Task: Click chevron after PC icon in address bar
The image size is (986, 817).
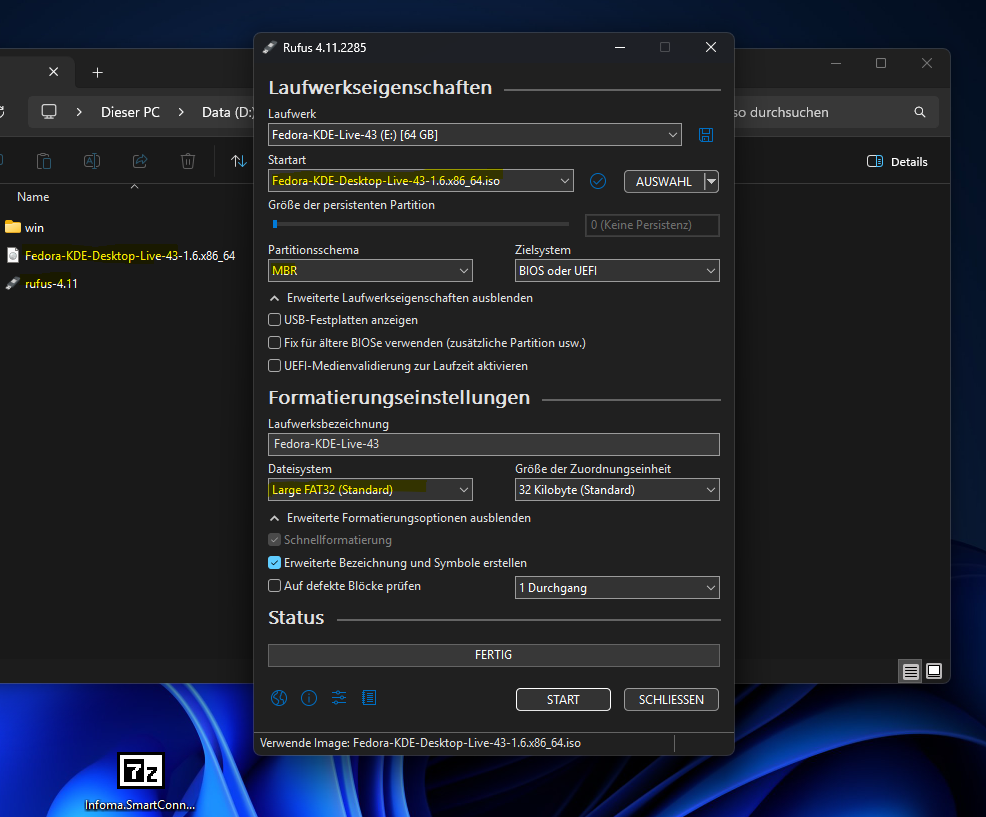Action: (x=79, y=113)
